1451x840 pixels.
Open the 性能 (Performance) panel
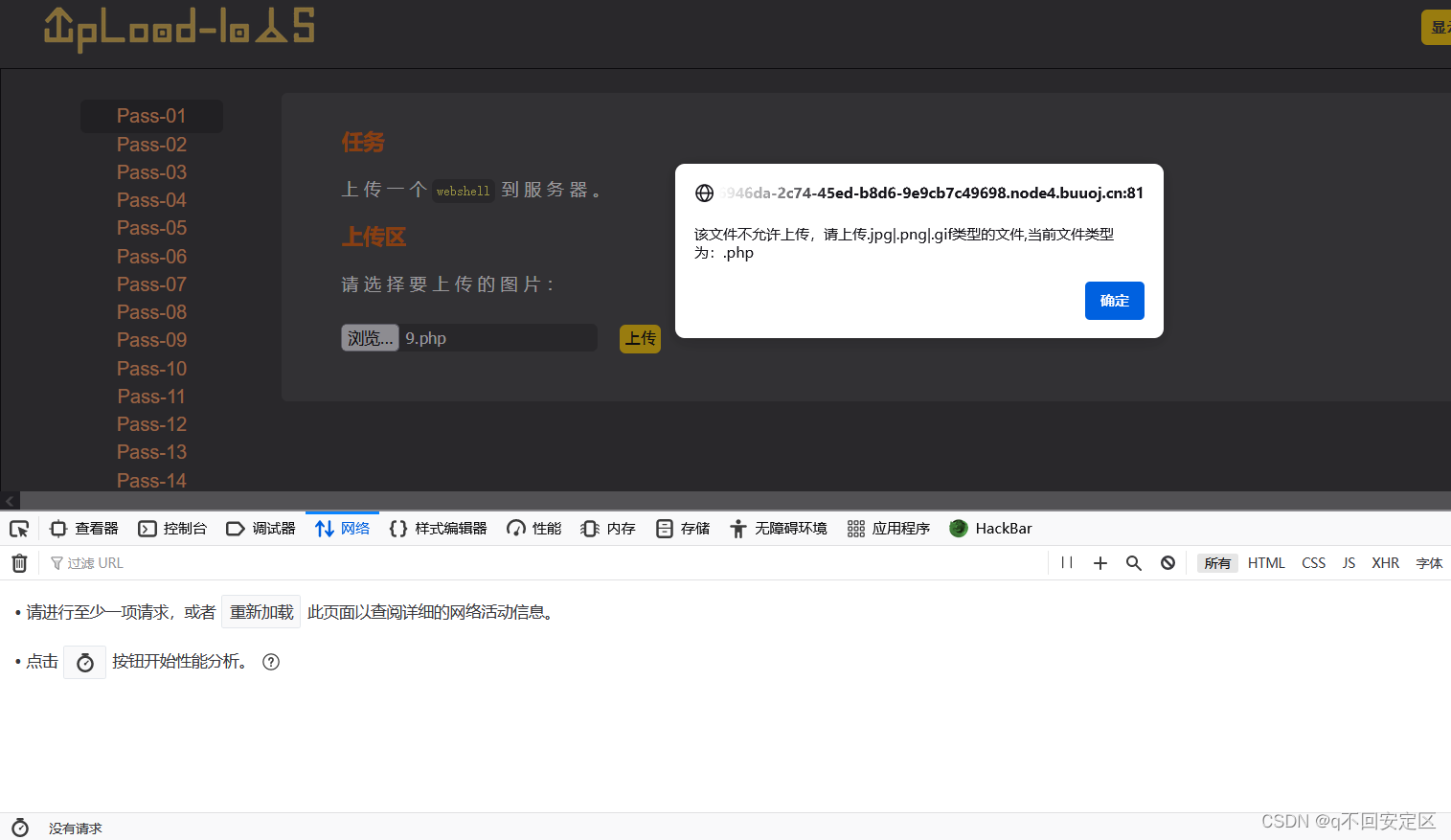[533, 528]
